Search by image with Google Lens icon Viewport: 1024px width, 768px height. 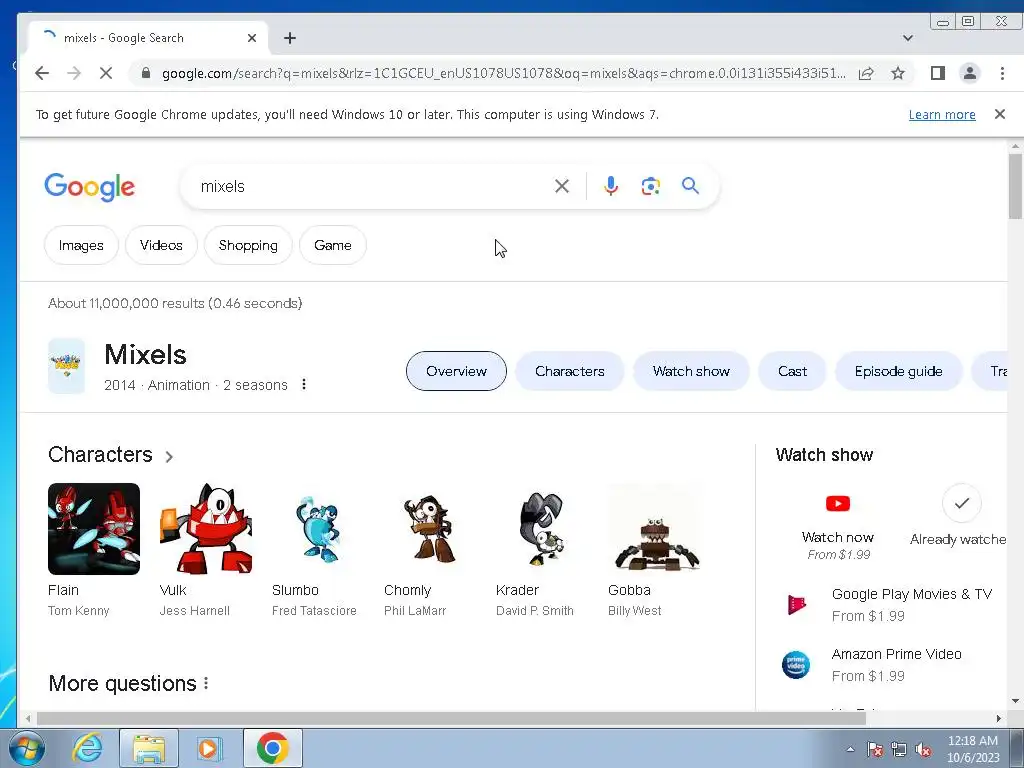pyautogui.click(x=650, y=186)
